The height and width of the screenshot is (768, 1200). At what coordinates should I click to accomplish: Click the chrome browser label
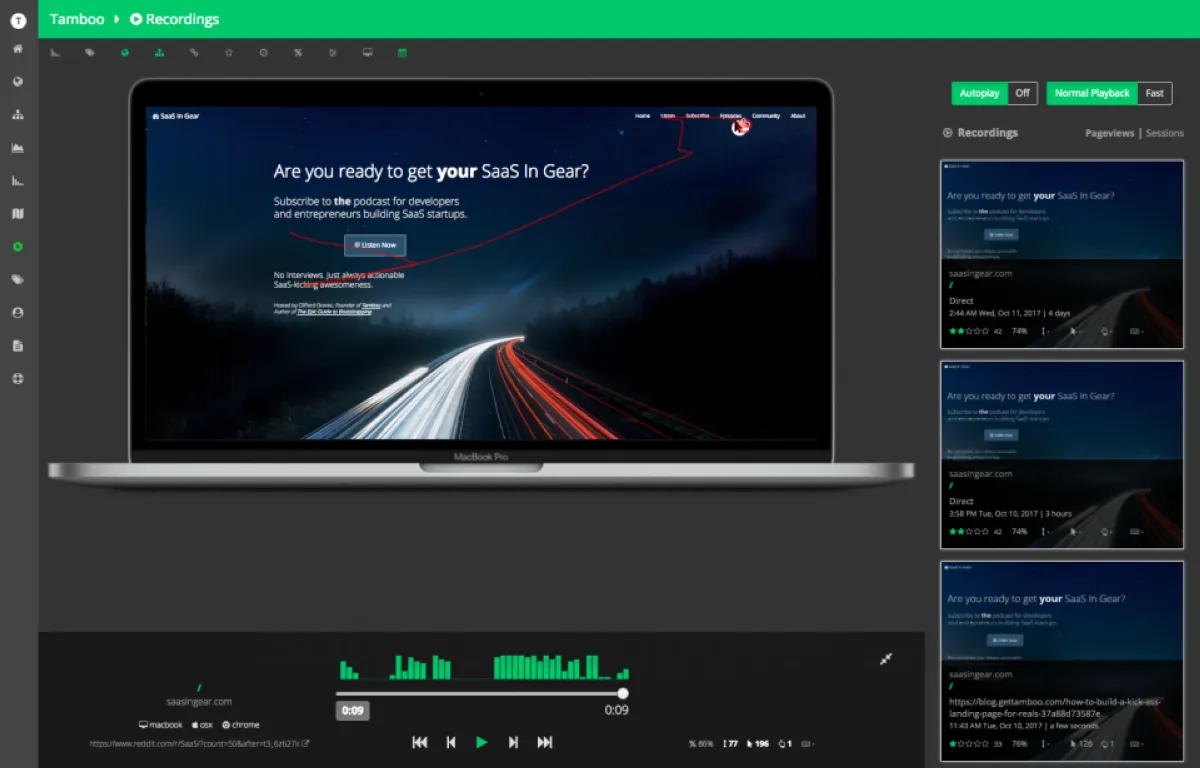click(x=241, y=725)
